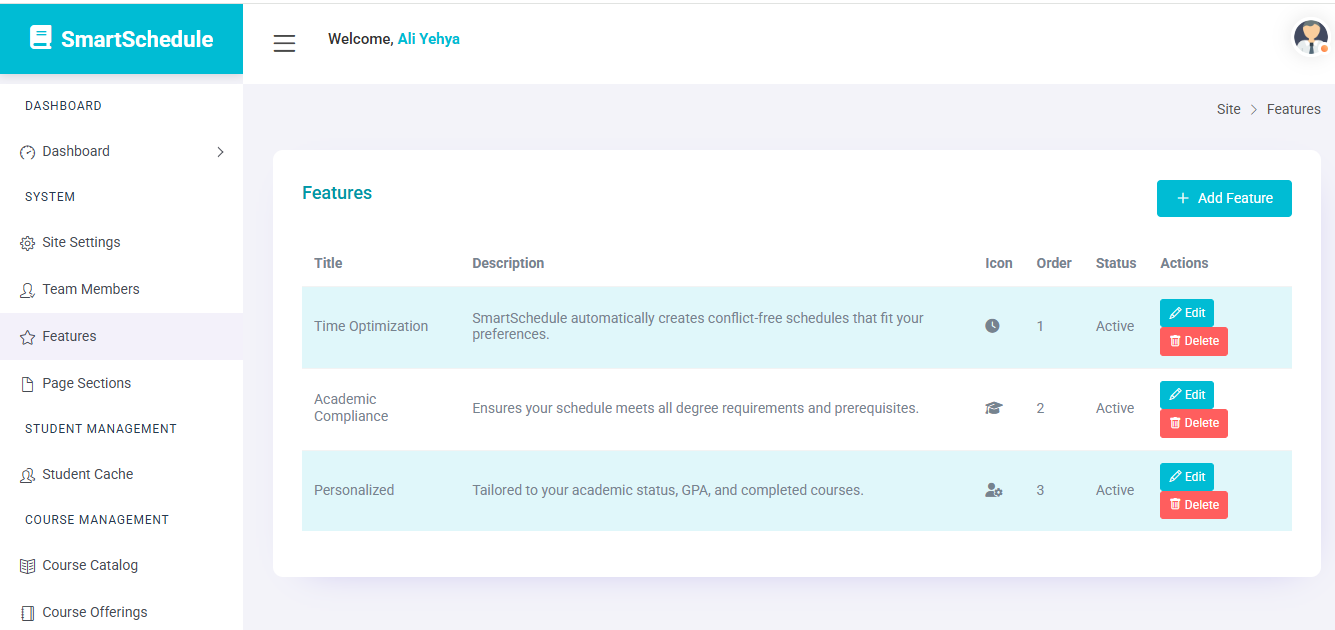Delete the Academic Compliance feature
The image size is (1335, 630).
(1193, 423)
